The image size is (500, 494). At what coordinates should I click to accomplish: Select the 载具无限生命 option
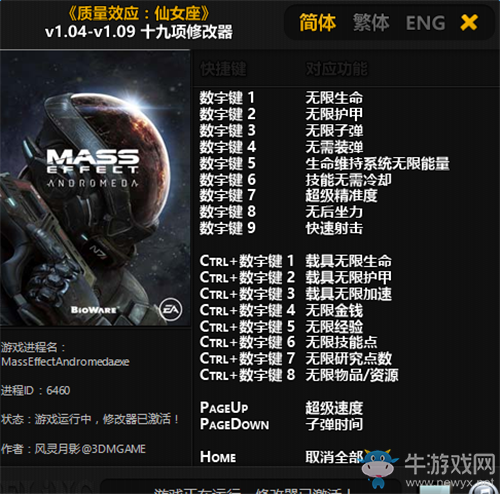(x=349, y=261)
